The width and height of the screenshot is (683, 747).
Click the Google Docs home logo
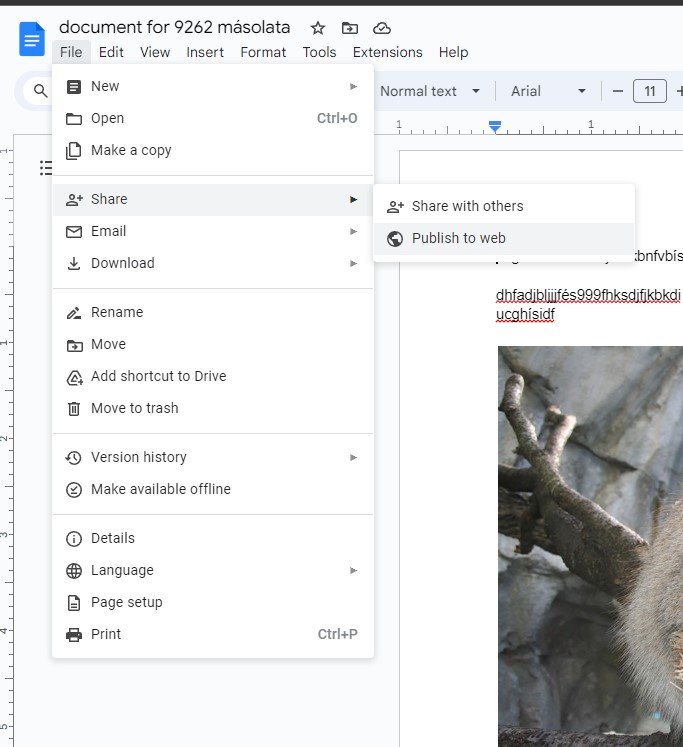click(32, 39)
